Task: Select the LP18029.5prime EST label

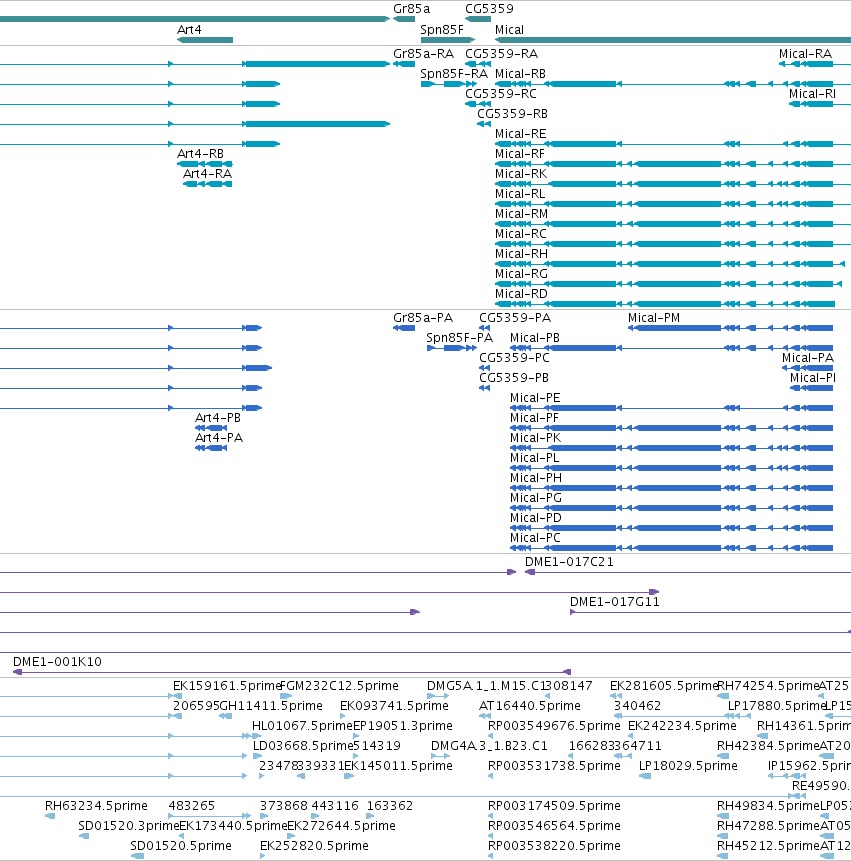Action: (x=688, y=766)
